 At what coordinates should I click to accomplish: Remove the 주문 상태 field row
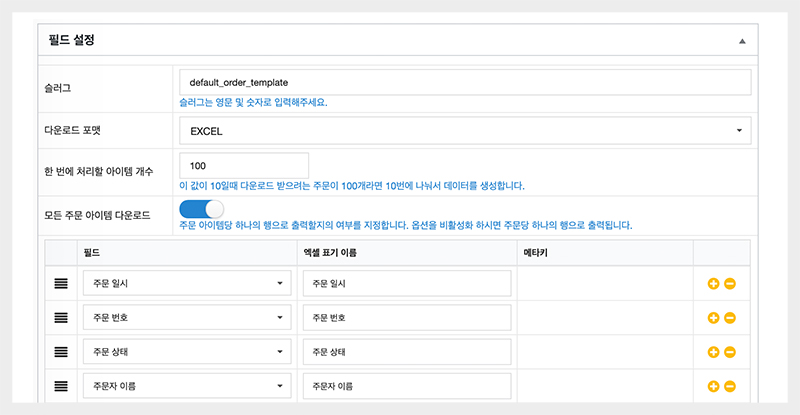pos(730,352)
